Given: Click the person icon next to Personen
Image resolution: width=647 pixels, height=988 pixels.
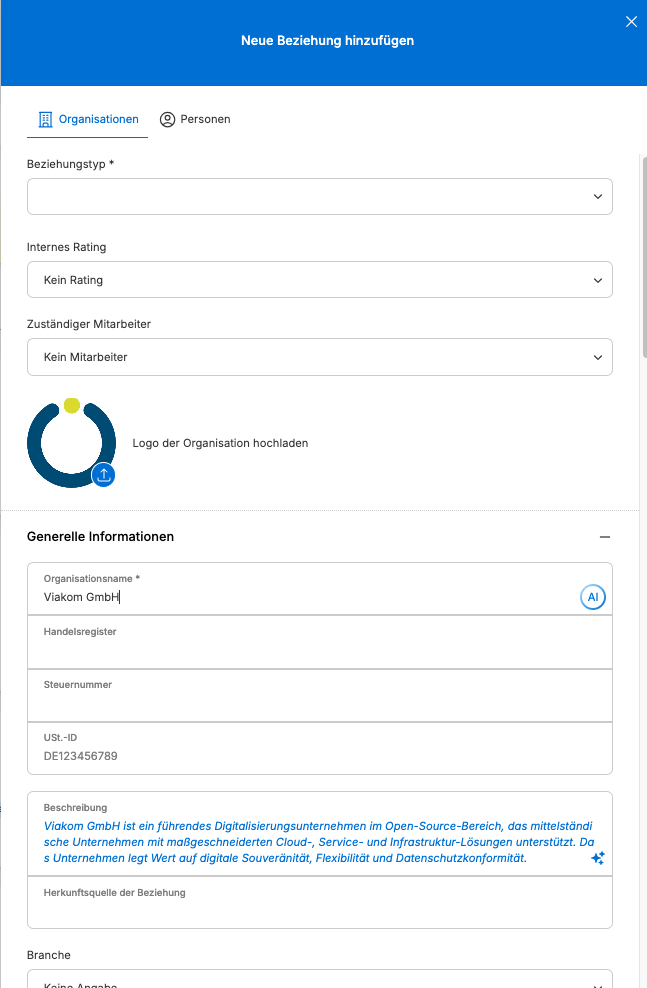Looking at the screenshot, I should click(x=167, y=120).
